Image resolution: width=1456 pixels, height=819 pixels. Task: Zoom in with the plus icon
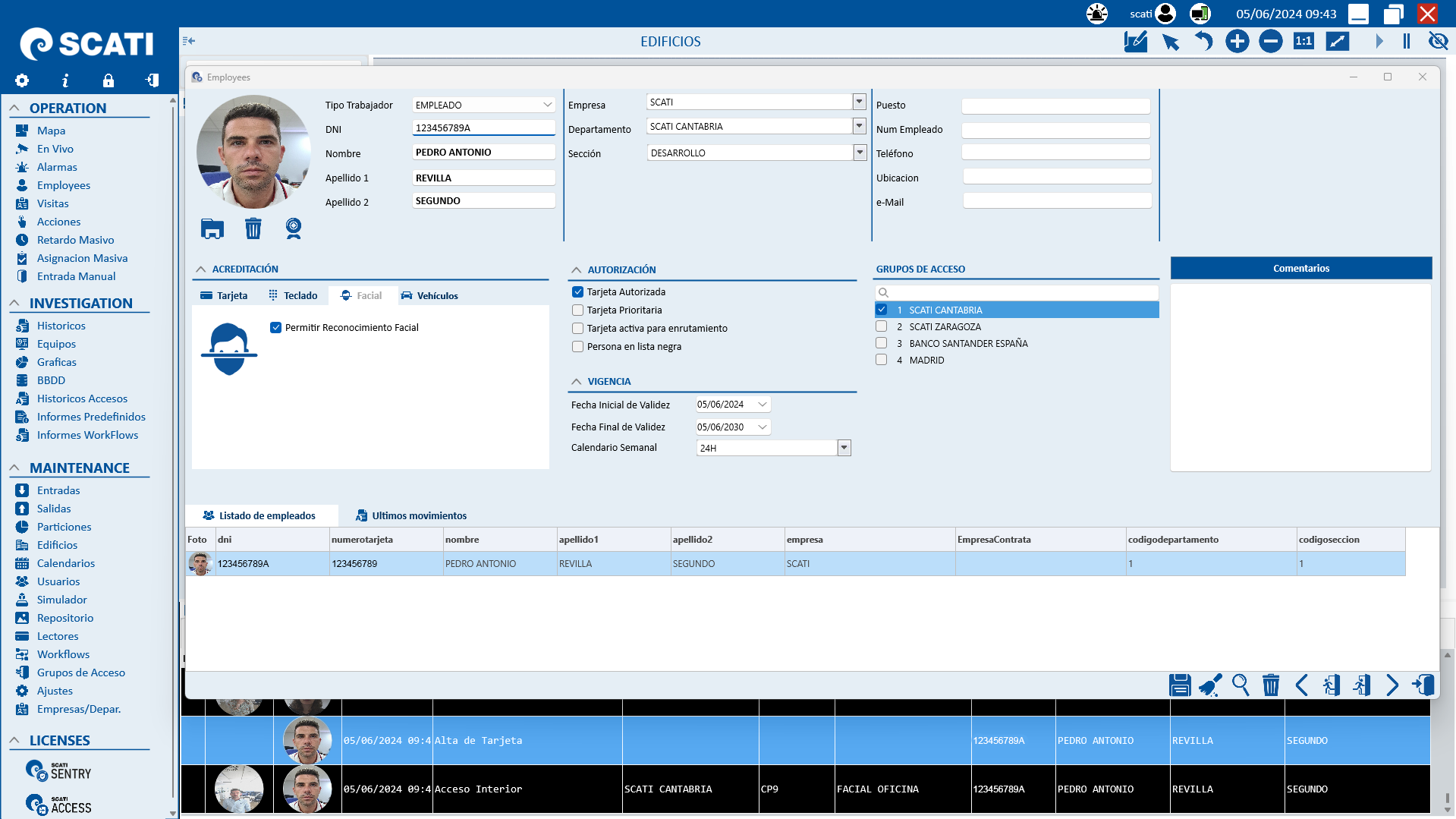1237,41
